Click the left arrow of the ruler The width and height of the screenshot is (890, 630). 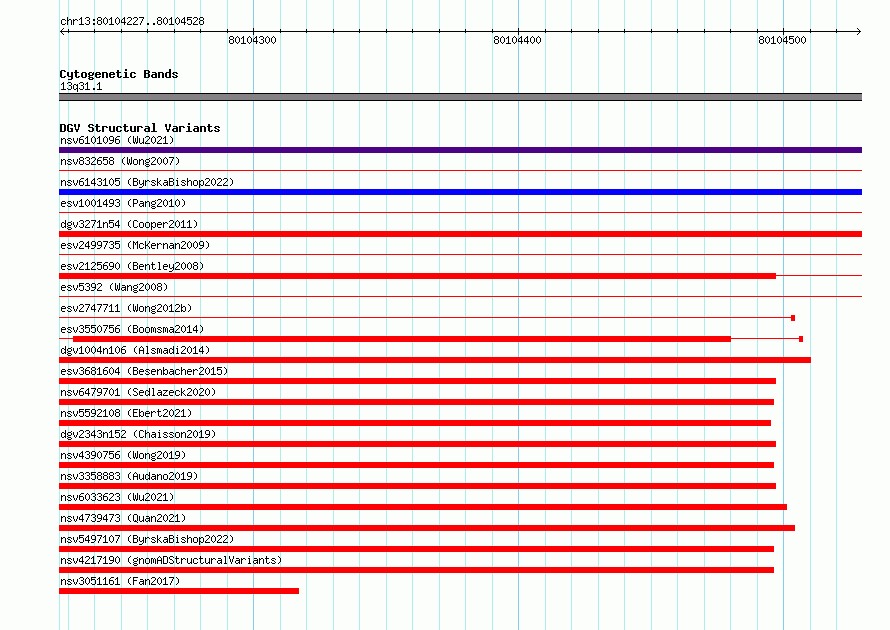tap(64, 31)
